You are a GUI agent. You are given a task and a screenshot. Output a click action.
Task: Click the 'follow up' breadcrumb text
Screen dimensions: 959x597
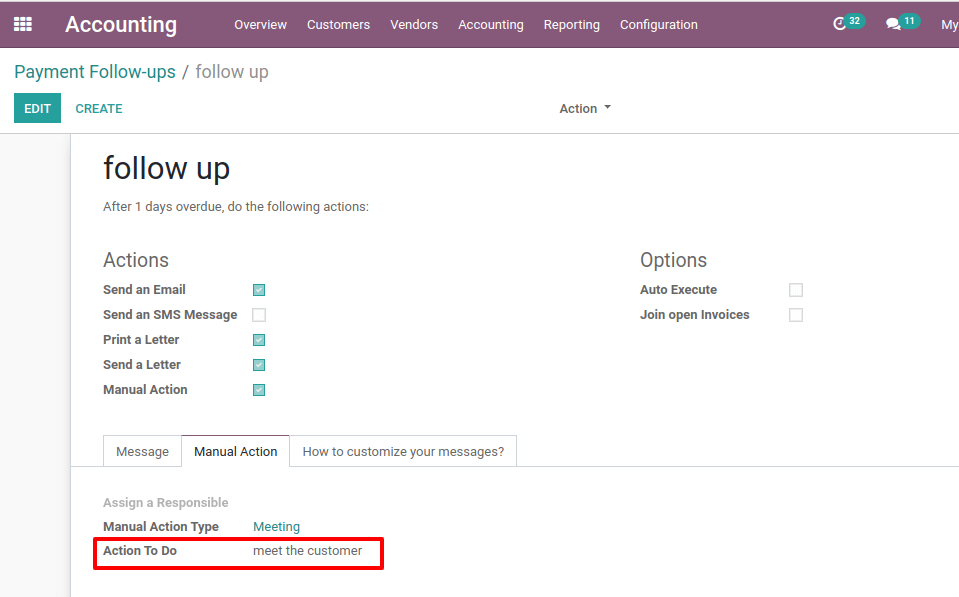pos(232,72)
